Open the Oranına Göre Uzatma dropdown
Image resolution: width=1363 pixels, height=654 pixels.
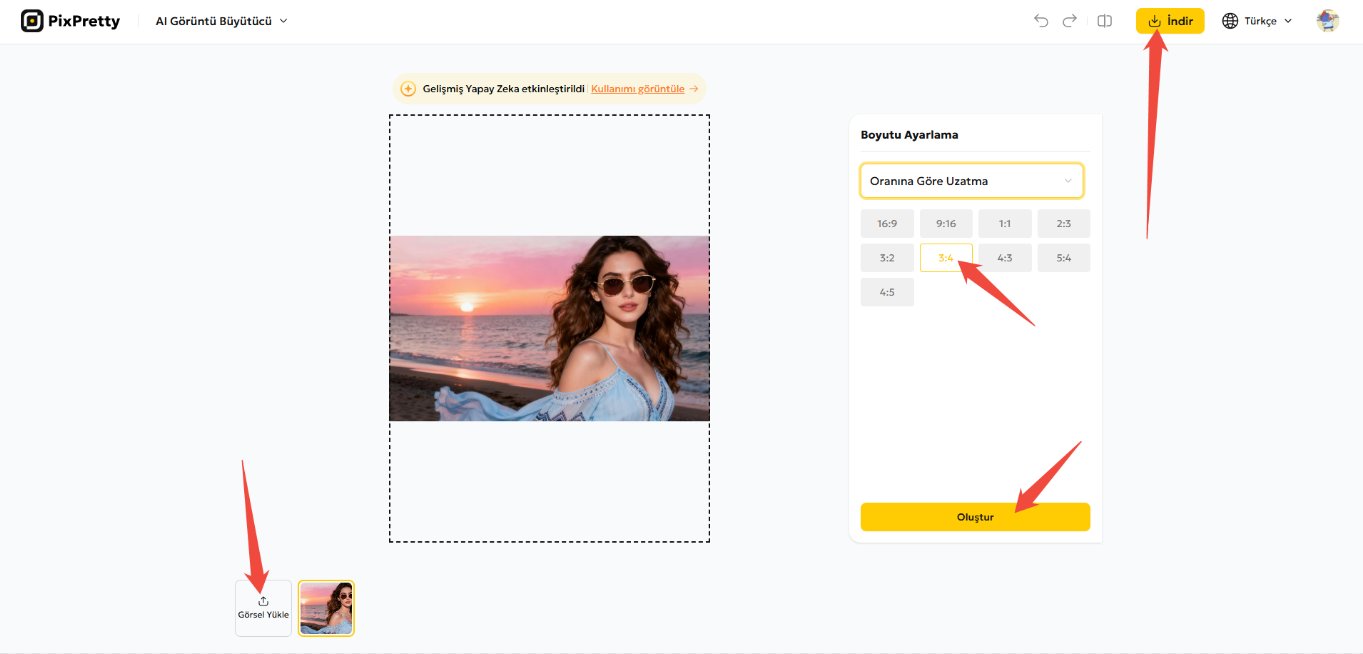tap(971, 180)
